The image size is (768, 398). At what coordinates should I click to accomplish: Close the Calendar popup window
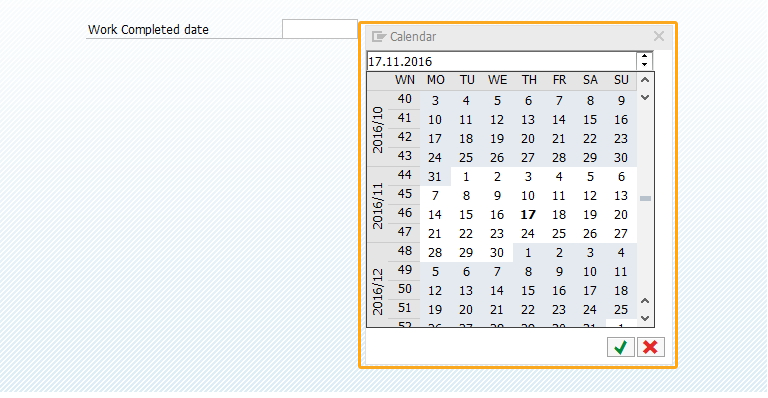point(659,36)
